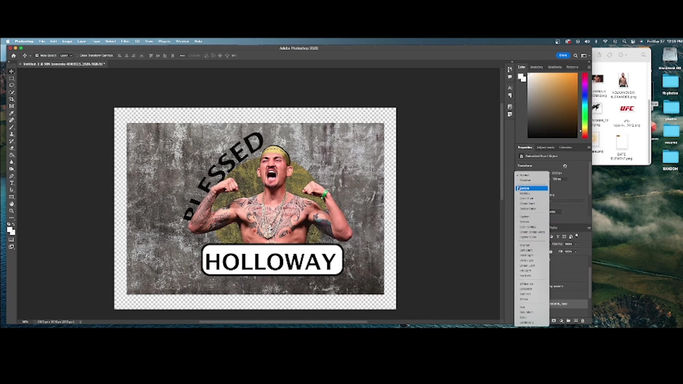This screenshot has height=384, width=683.
Task: Select the Horizontal Type tool
Action: pyautogui.click(x=11, y=182)
